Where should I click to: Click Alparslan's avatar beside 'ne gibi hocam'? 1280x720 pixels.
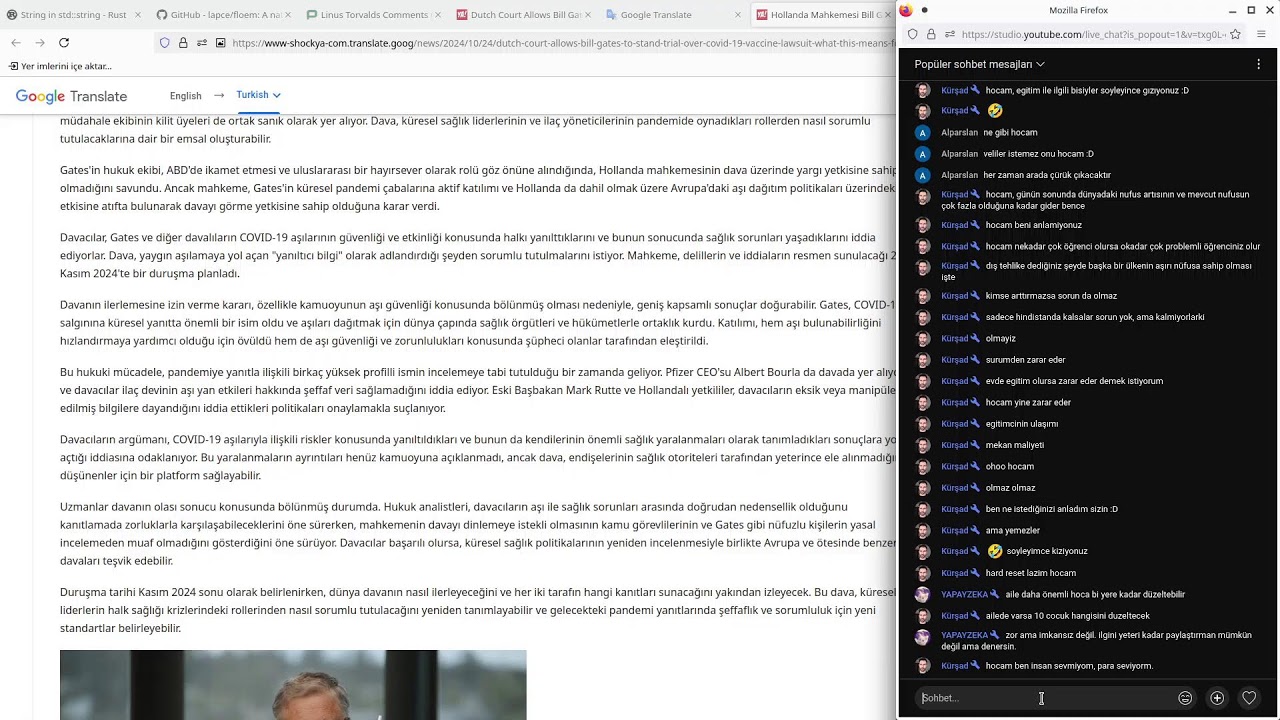[x=923, y=133]
